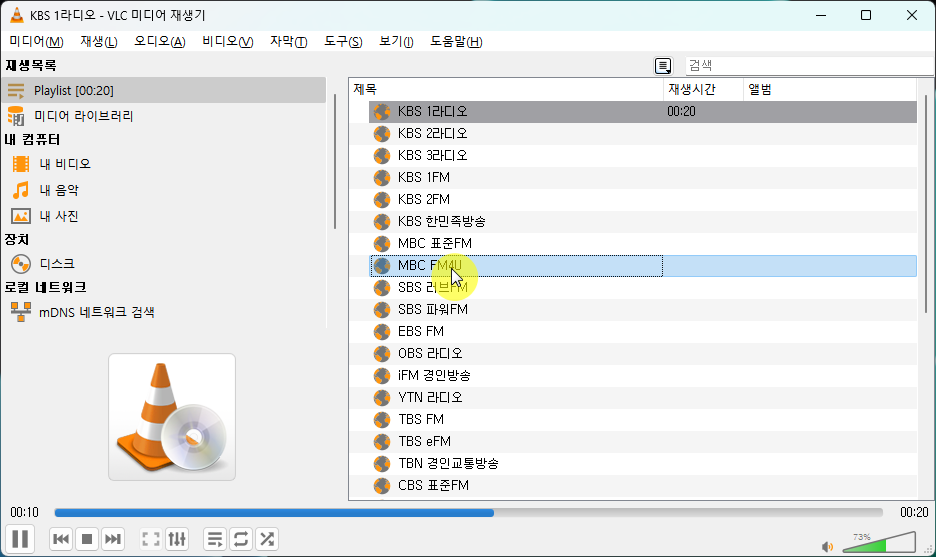936x557 pixels.
Task: Click the 00:20 total time label
Action: click(x=914, y=512)
